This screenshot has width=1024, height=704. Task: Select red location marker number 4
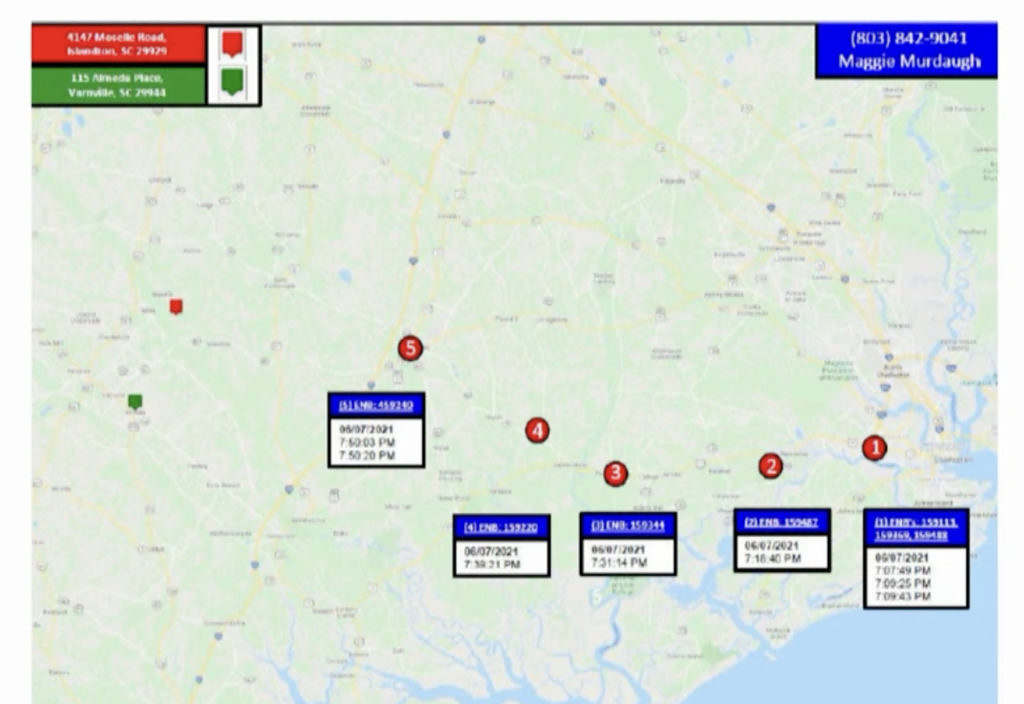point(537,430)
